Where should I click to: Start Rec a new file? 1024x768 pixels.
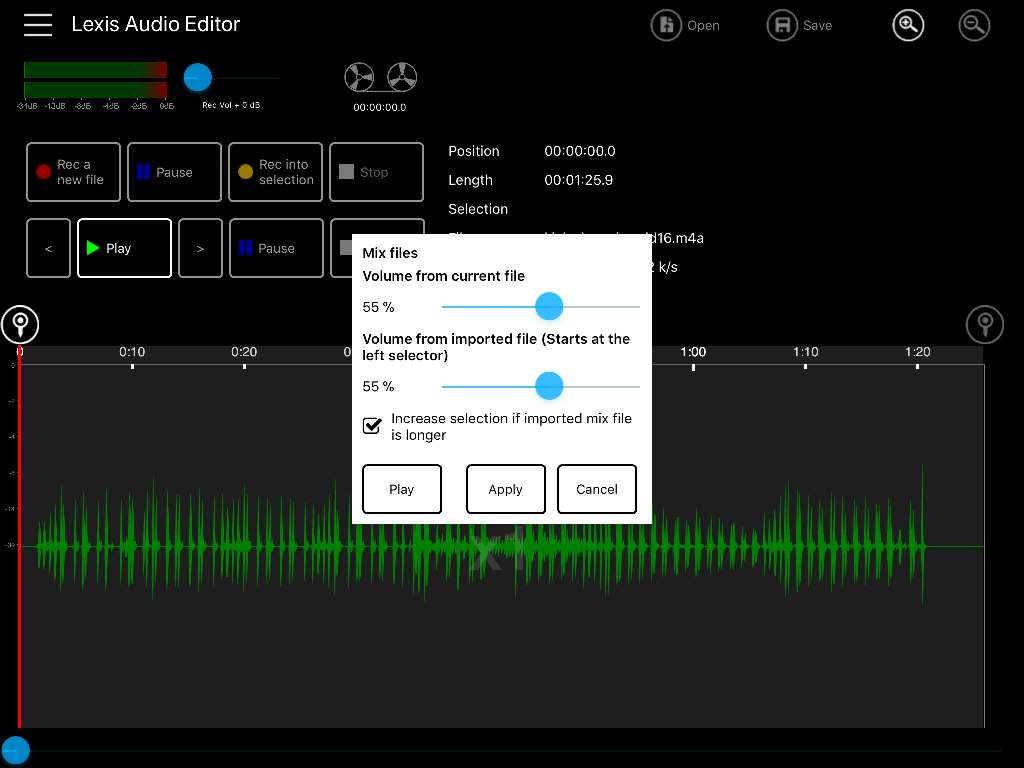click(x=74, y=172)
